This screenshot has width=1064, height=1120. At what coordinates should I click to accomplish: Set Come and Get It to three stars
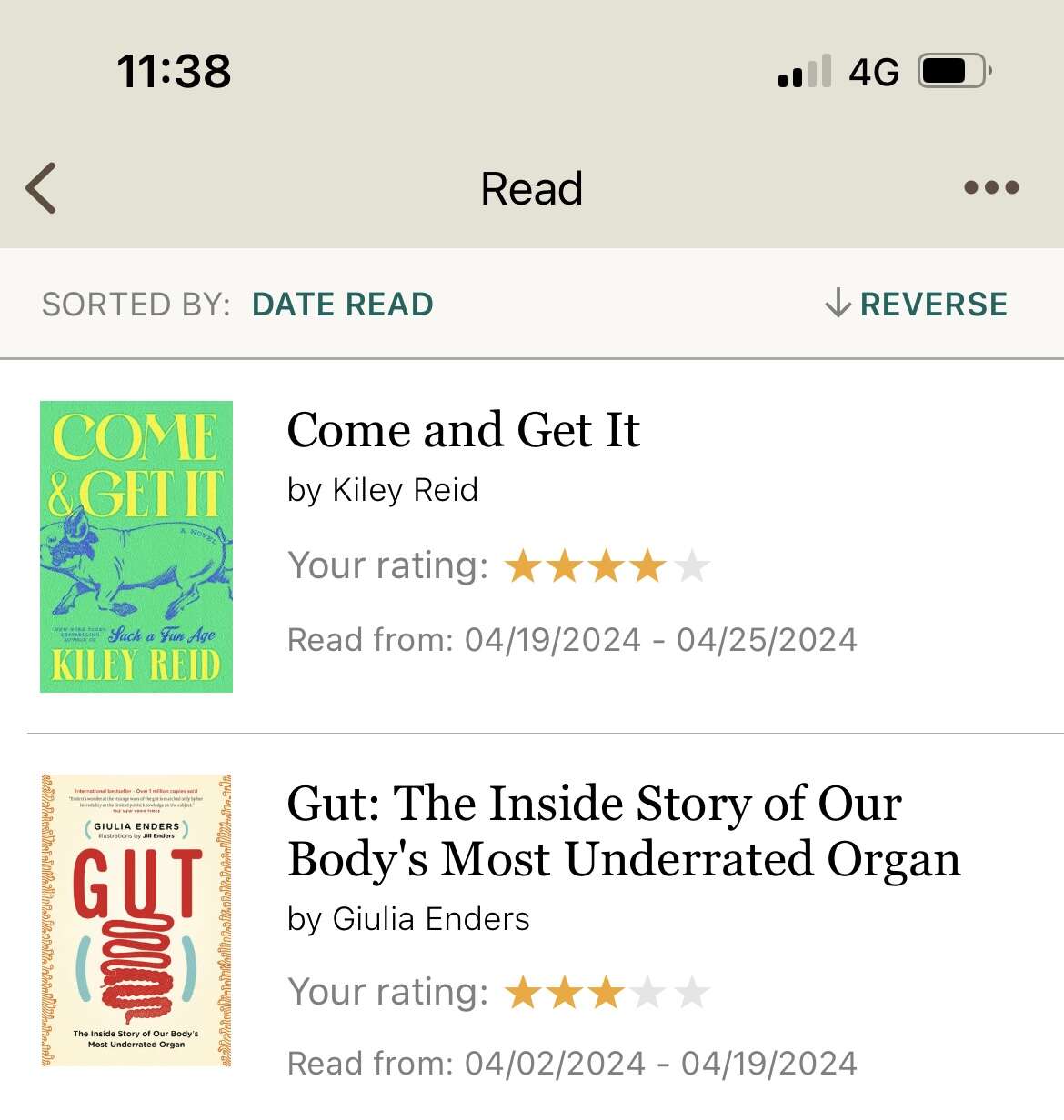(607, 565)
